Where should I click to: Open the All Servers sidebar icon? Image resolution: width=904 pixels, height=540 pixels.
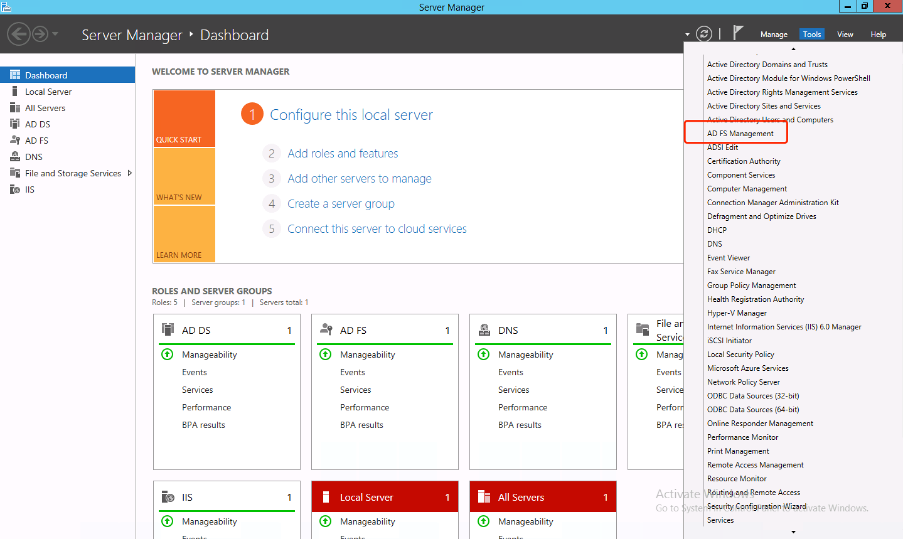point(14,108)
